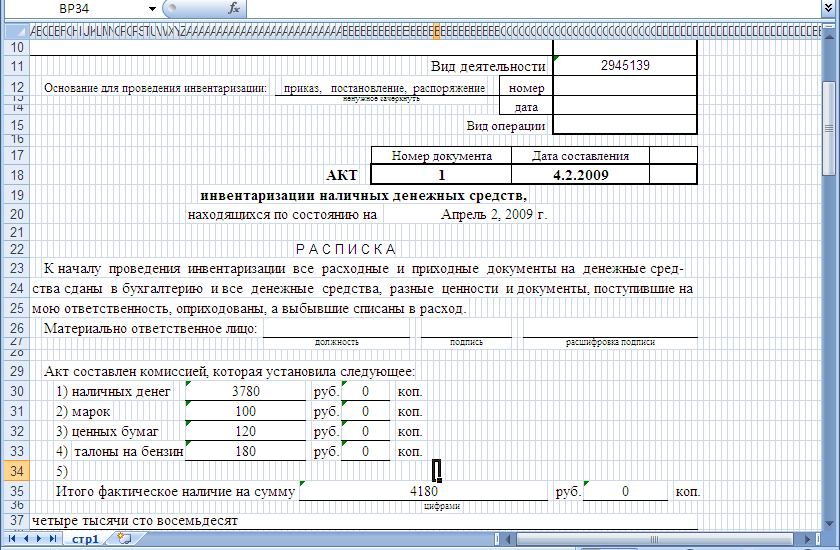840x550 pixels.
Task: Expand the formula bar chevron
Action: click(x=828, y=8)
